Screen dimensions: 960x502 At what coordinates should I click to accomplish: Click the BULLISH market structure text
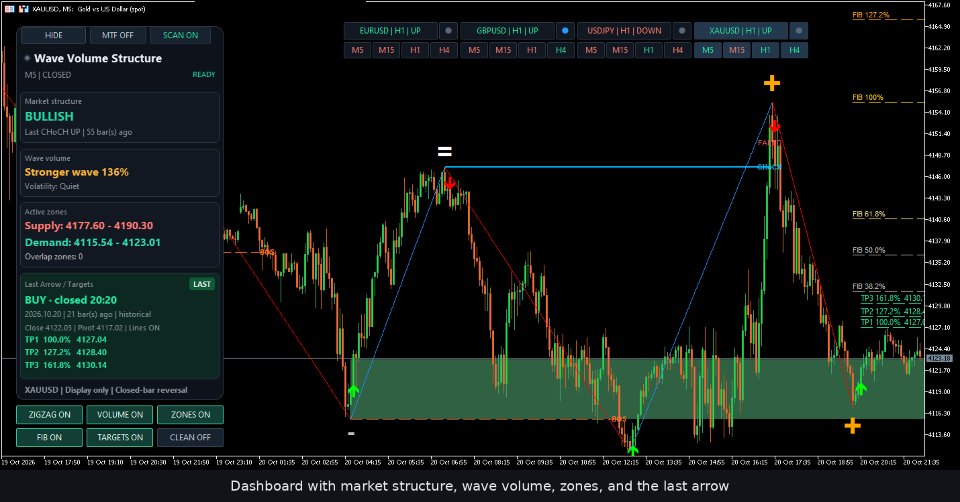pos(49,116)
